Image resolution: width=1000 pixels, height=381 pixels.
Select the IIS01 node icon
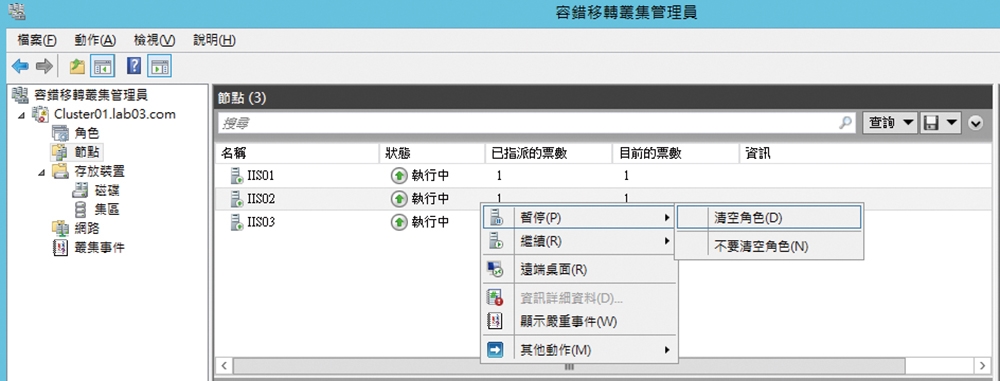(237, 176)
